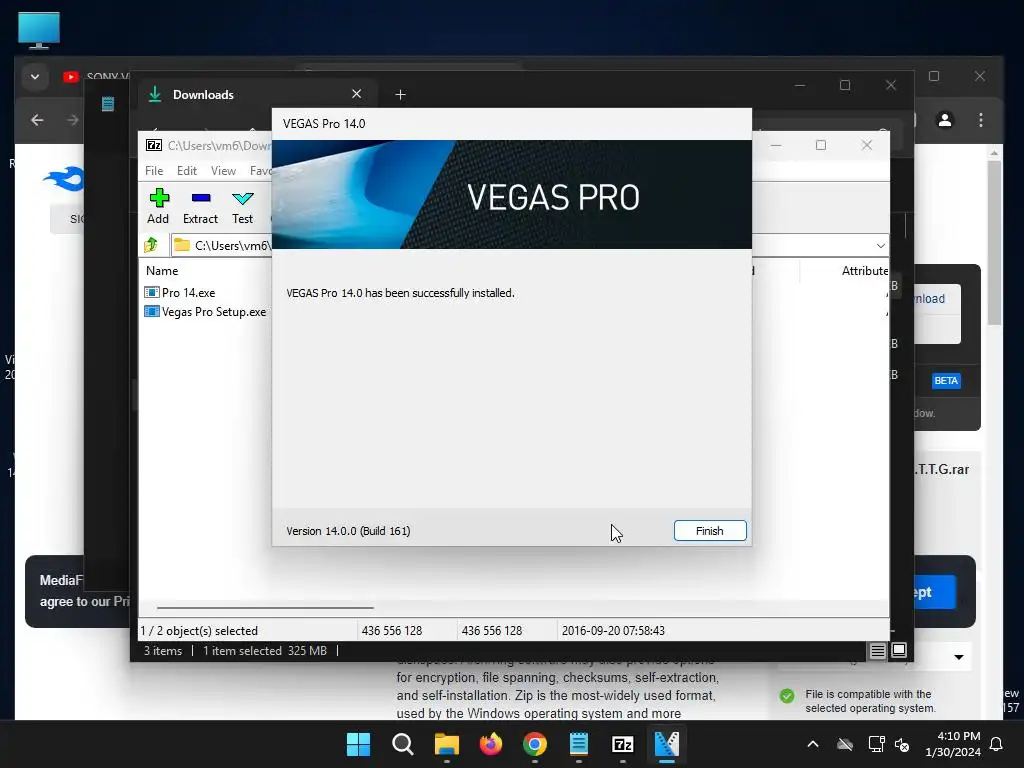Click the VEGAS Pro installer taskbar icon
The width and height of the screenshot is (1024, 768).
tap(667, 744)
